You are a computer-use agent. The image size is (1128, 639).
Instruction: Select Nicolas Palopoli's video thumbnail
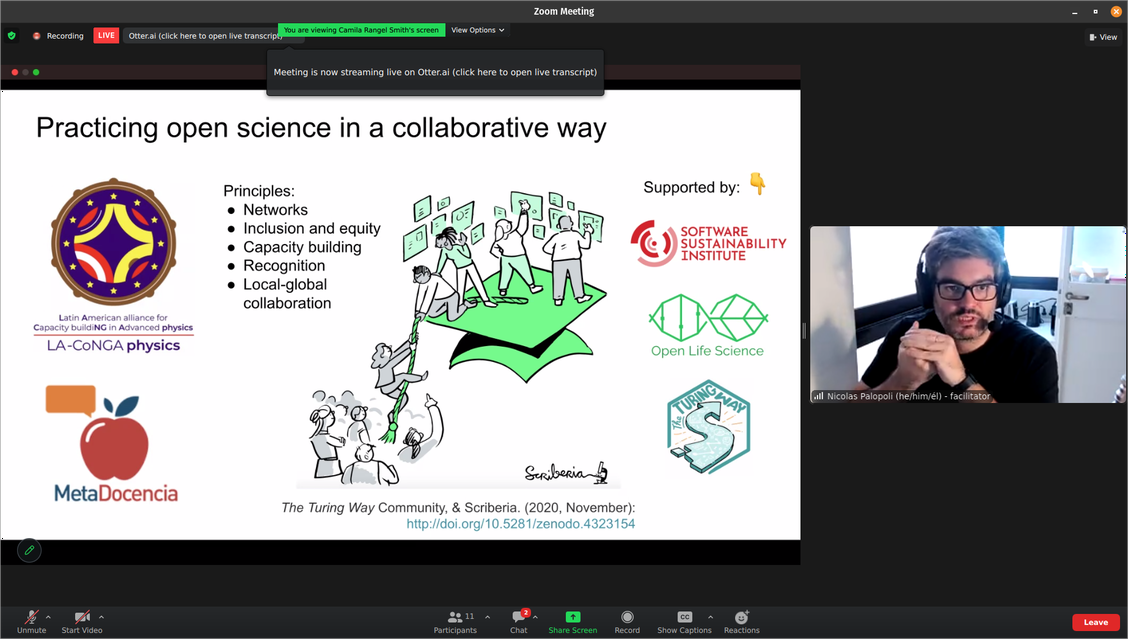[x=968, y=314]
